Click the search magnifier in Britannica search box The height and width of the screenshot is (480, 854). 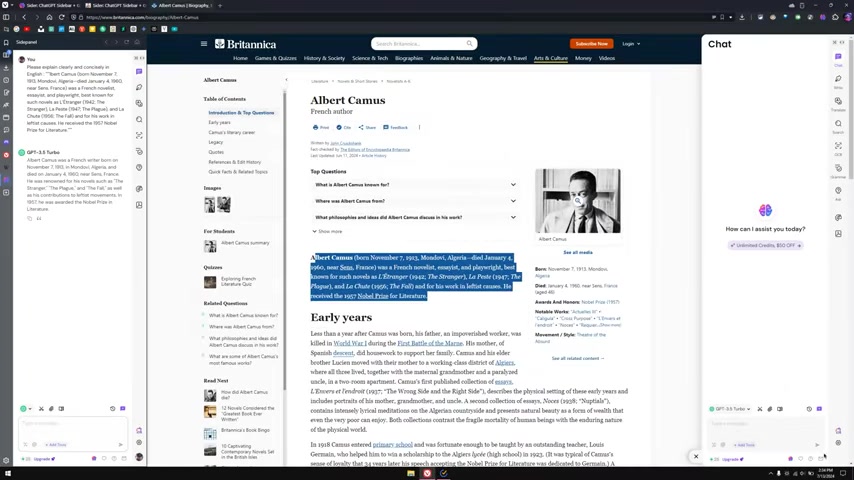[x=469, y=44]
